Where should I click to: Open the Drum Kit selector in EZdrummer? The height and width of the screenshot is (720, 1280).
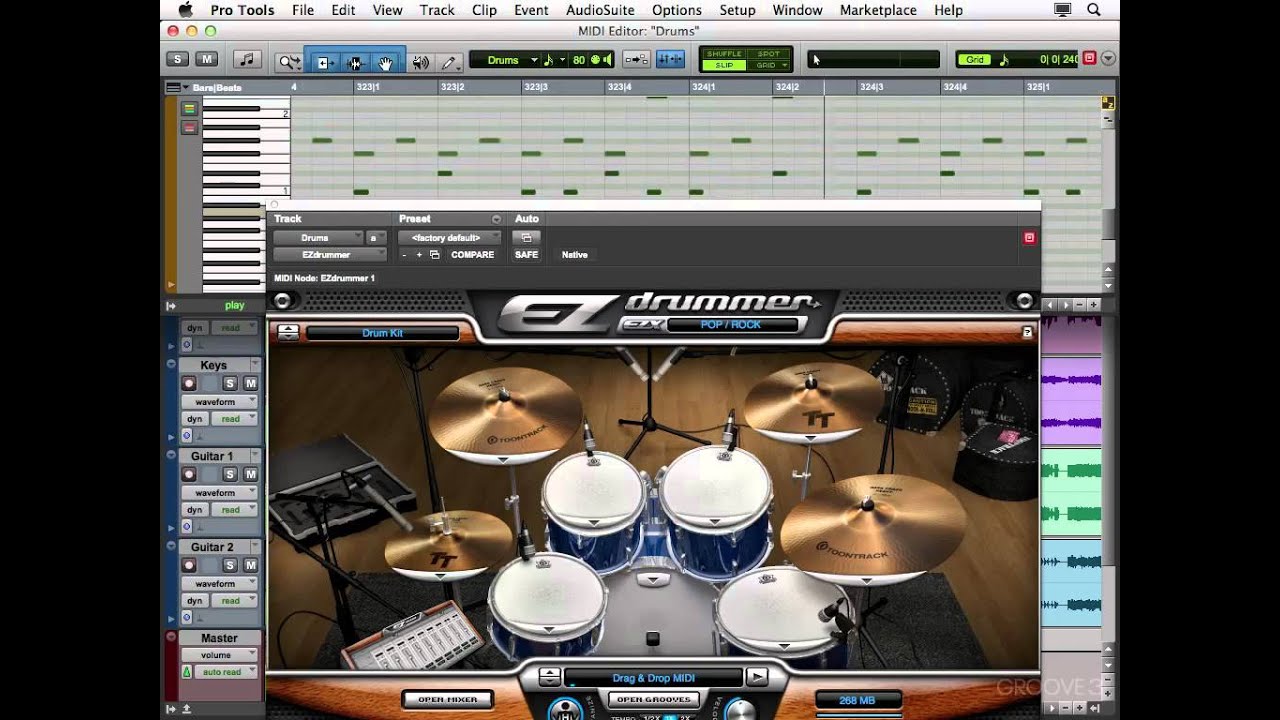coord(382,333)
